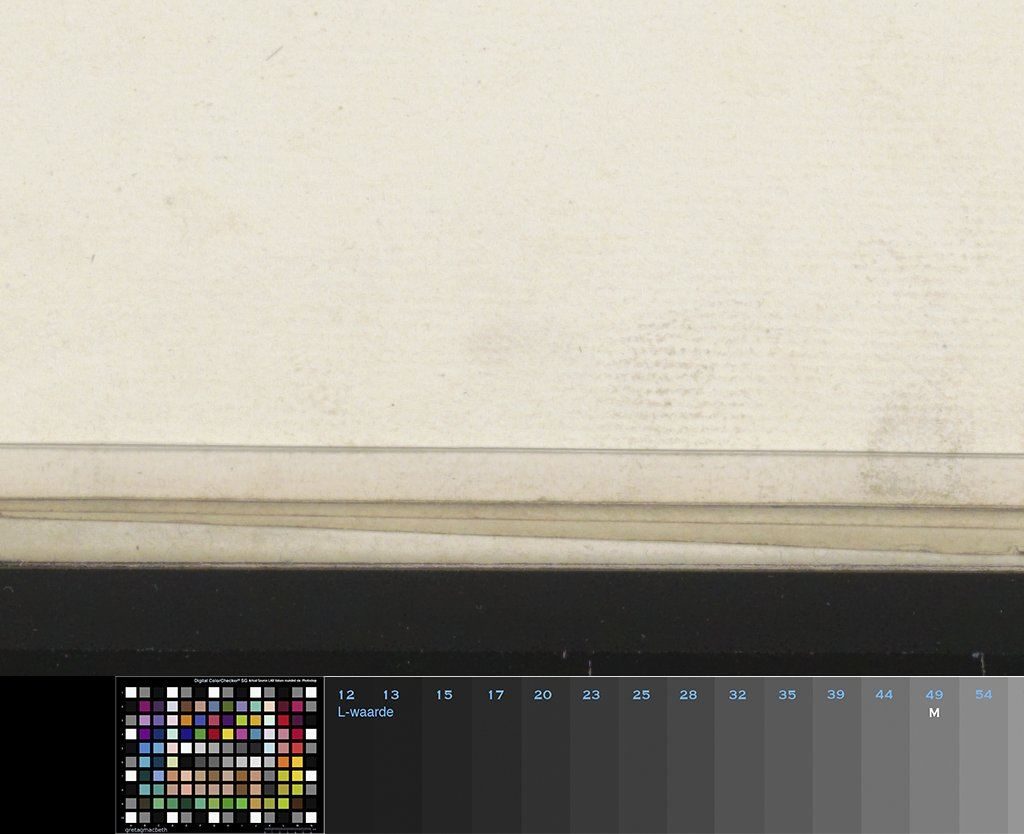Pick the grayscale step labeled 17
1024x834 pixels.
496,760
